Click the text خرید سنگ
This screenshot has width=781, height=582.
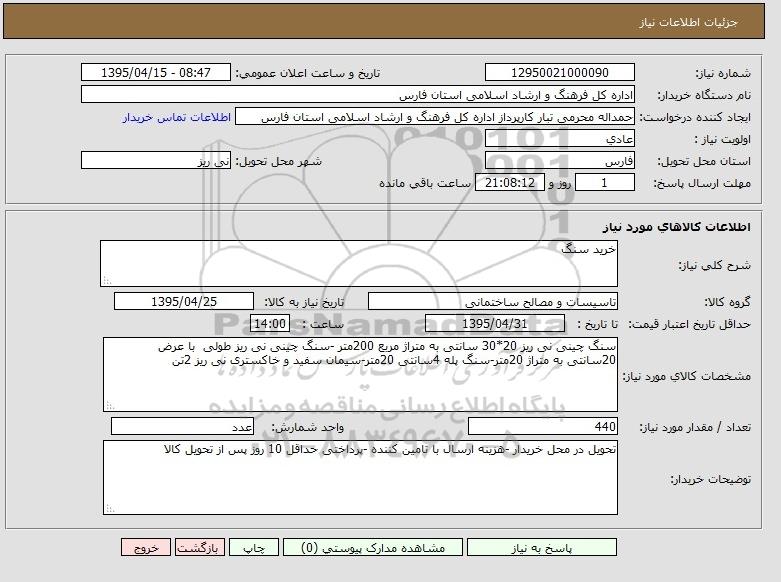589,249
